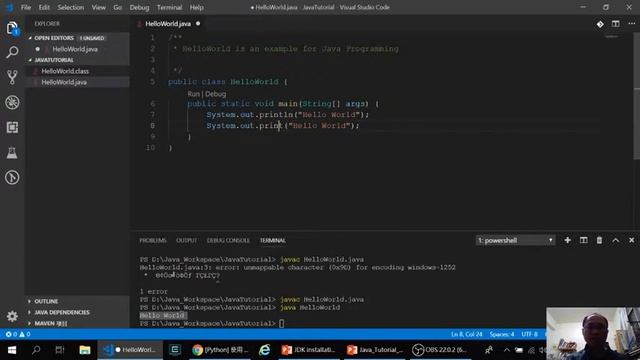Switch to OBS 22.0.2 on taskbar
The width and height of the screenshot is (640, 360).
click(x=439, y=350)
